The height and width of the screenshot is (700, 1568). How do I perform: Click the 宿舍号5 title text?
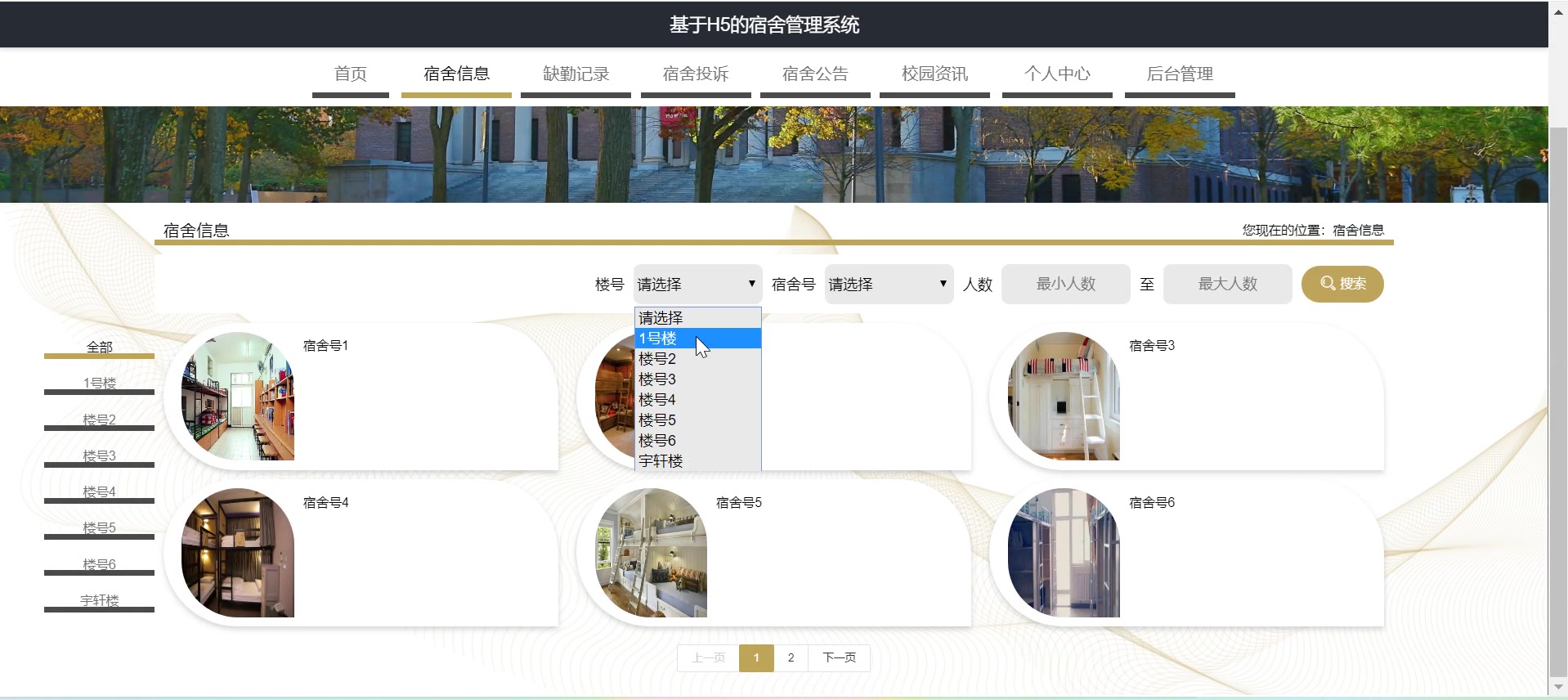[x=738, y=503]
